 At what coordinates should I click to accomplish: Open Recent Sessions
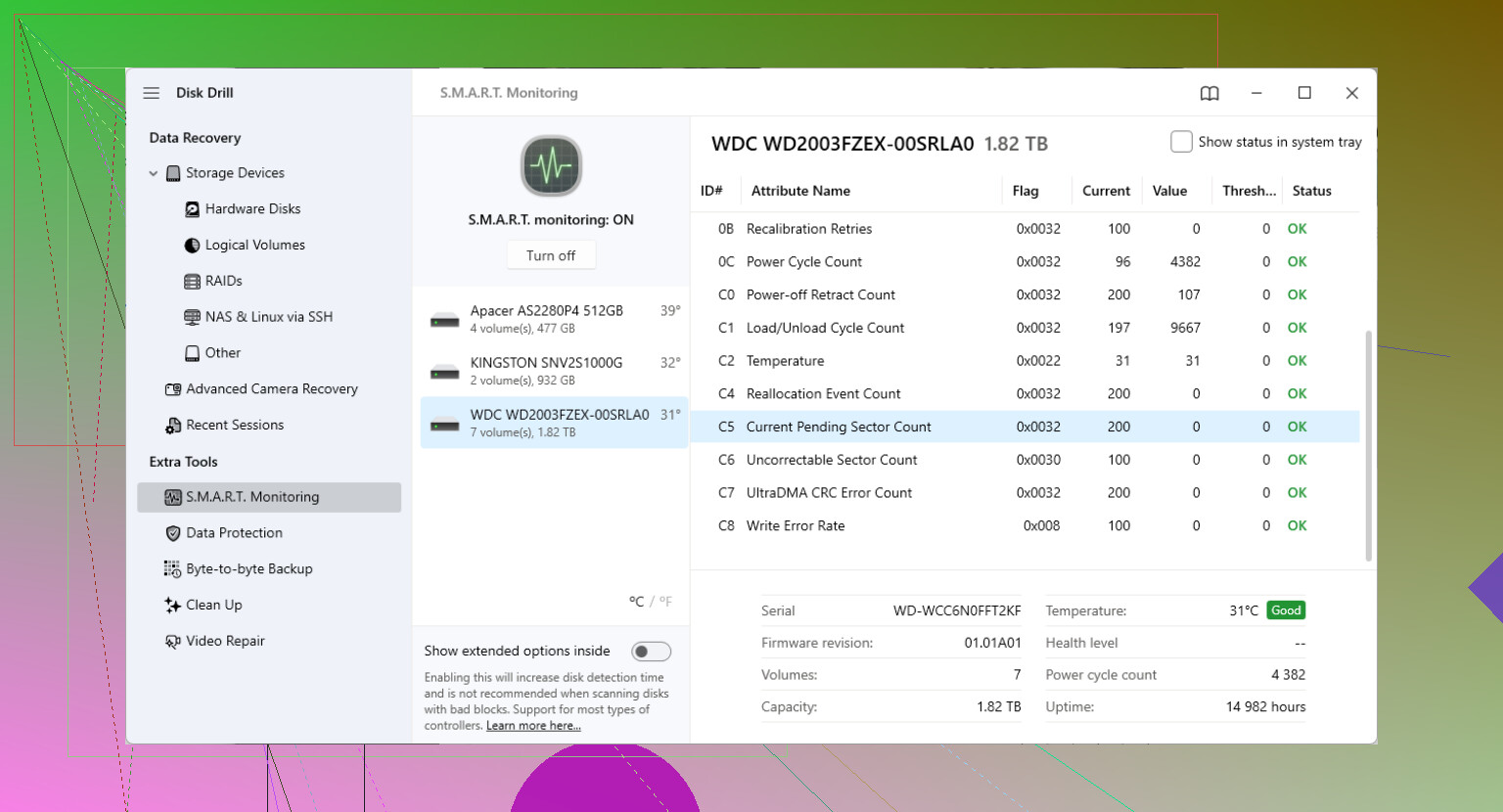tap(235, 426)
